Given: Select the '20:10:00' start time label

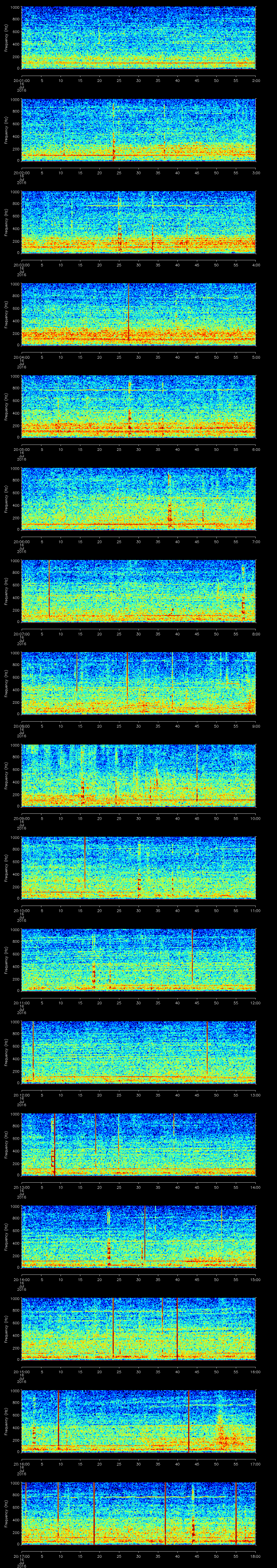Looking at the screenshot, I should (21, 910).
